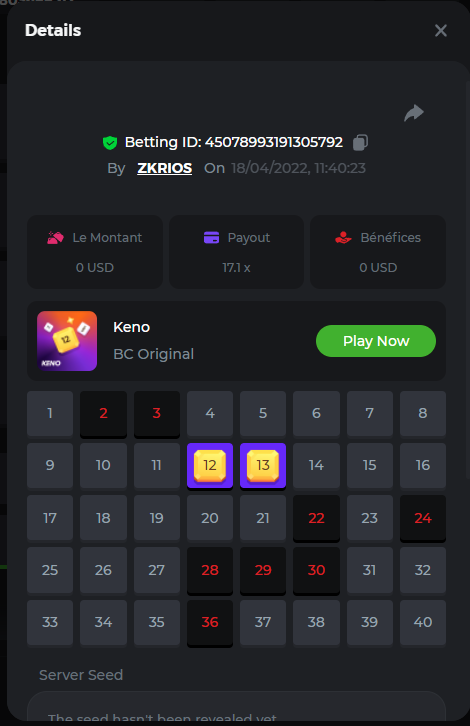The height and width of the screenshot is (726, 470).
Task: Open the Keno game thumbnail
Action: point(67,341)
